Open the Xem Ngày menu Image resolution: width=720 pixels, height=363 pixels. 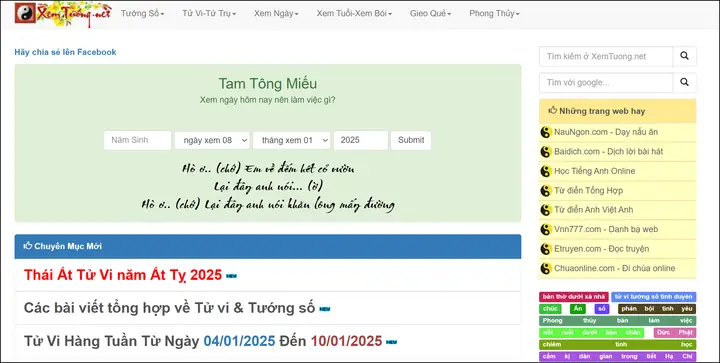tap(276, 13)
